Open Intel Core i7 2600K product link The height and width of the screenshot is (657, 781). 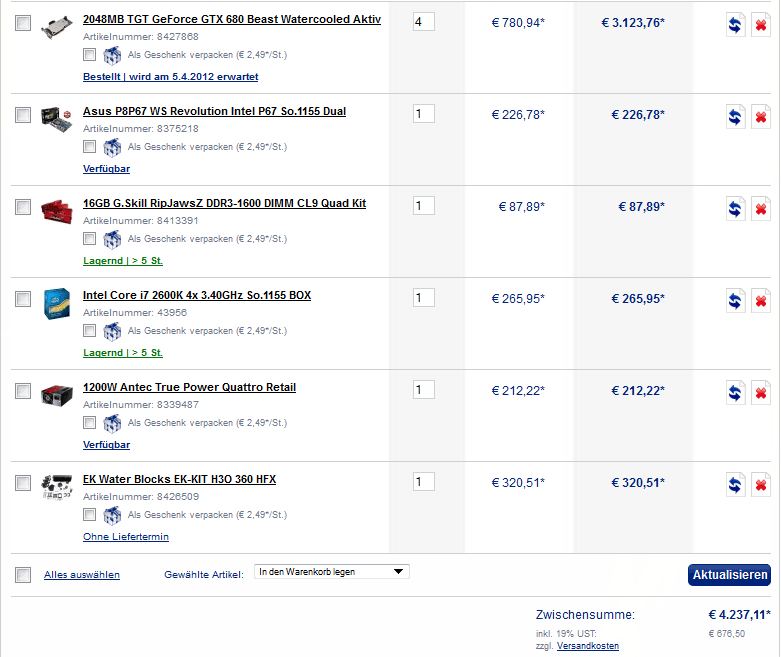[x=197, y=295]
